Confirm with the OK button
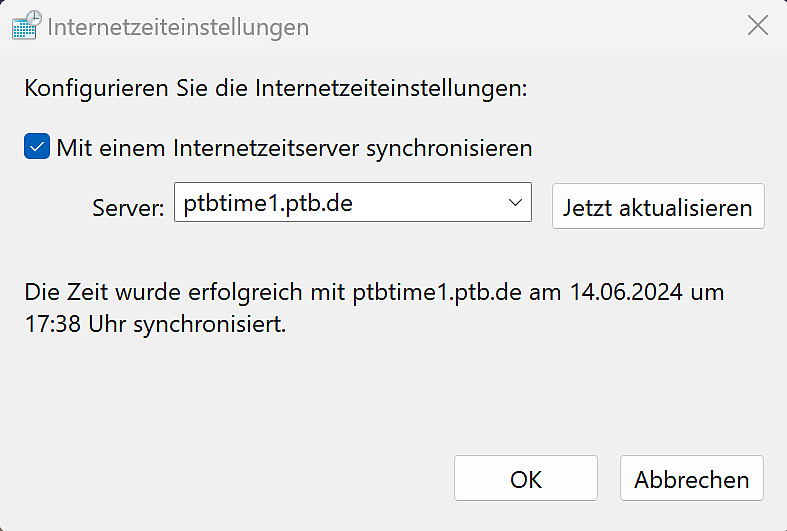The image size is (787, 531). (x=526, y=478)
